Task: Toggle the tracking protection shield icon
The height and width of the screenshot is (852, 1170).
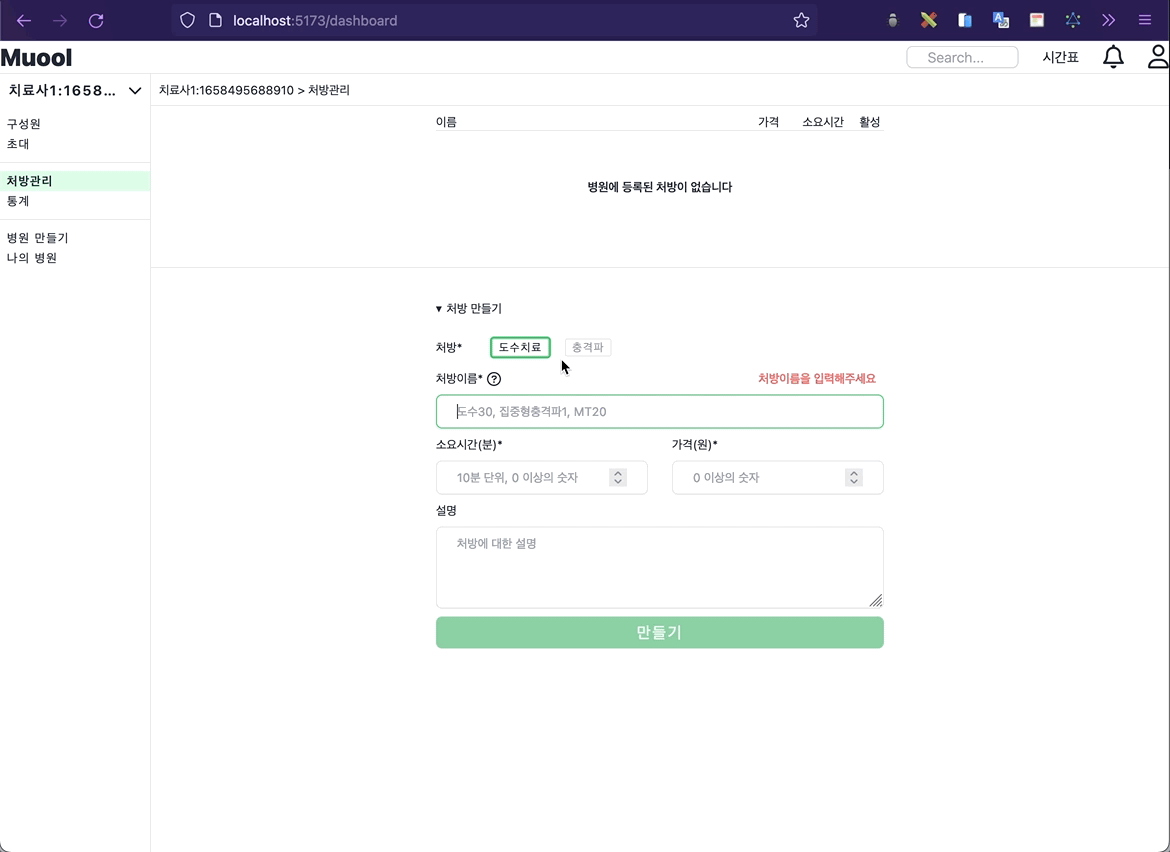Action: pyautogui.click(x=187, y=20)
